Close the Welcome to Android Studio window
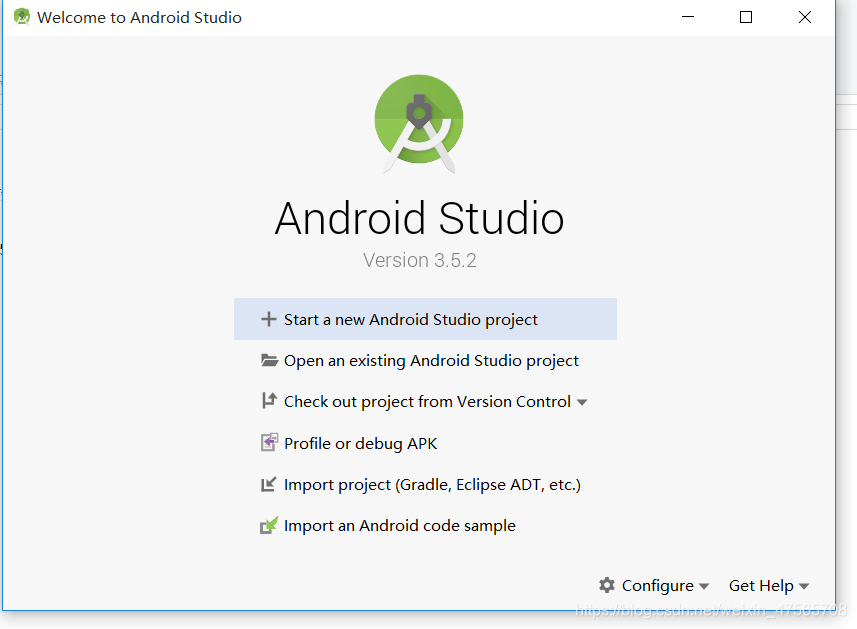Screen dimensions: 857x629 pos(805,17)
